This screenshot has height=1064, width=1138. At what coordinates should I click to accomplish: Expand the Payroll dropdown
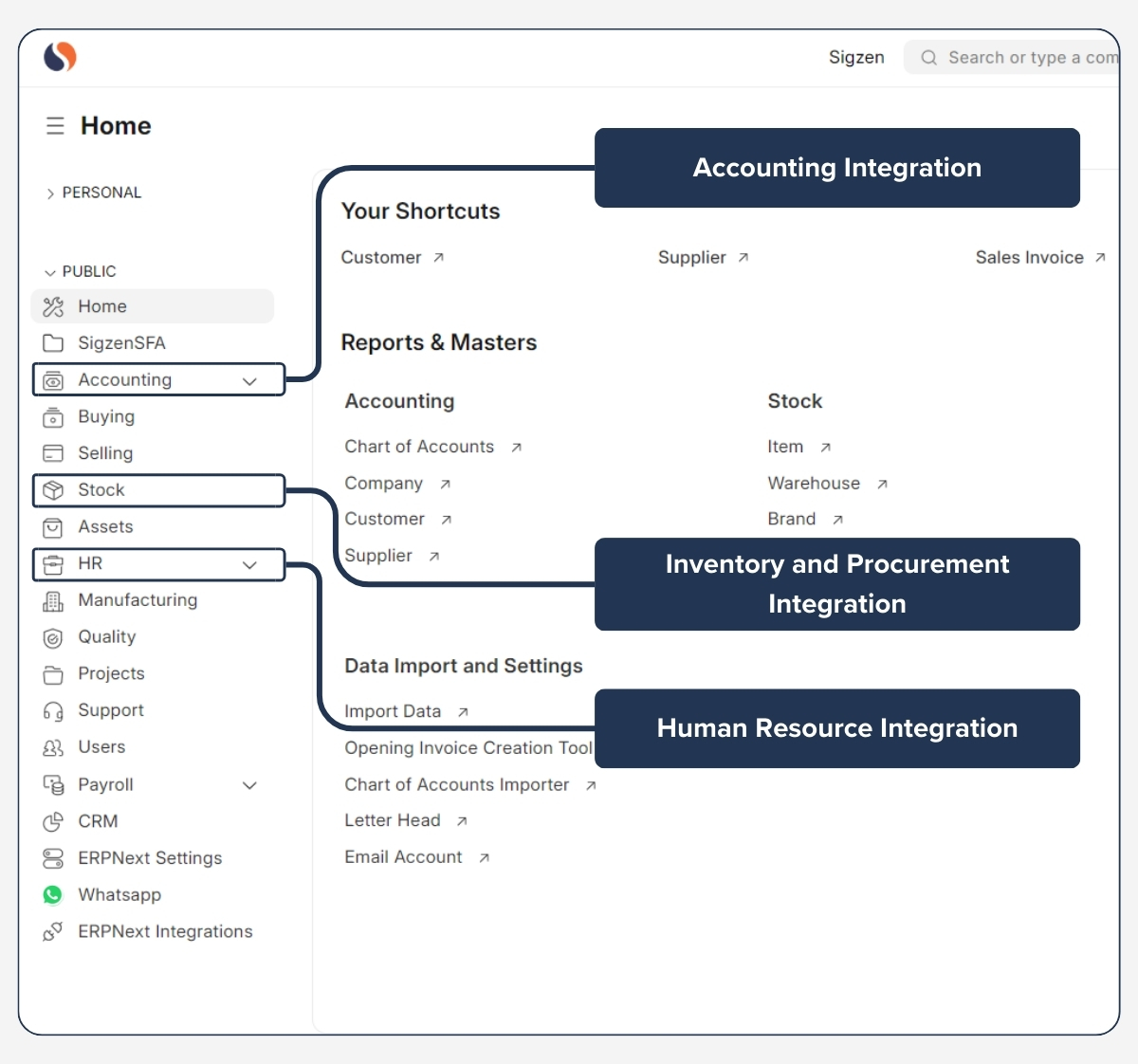pos(249,785)
